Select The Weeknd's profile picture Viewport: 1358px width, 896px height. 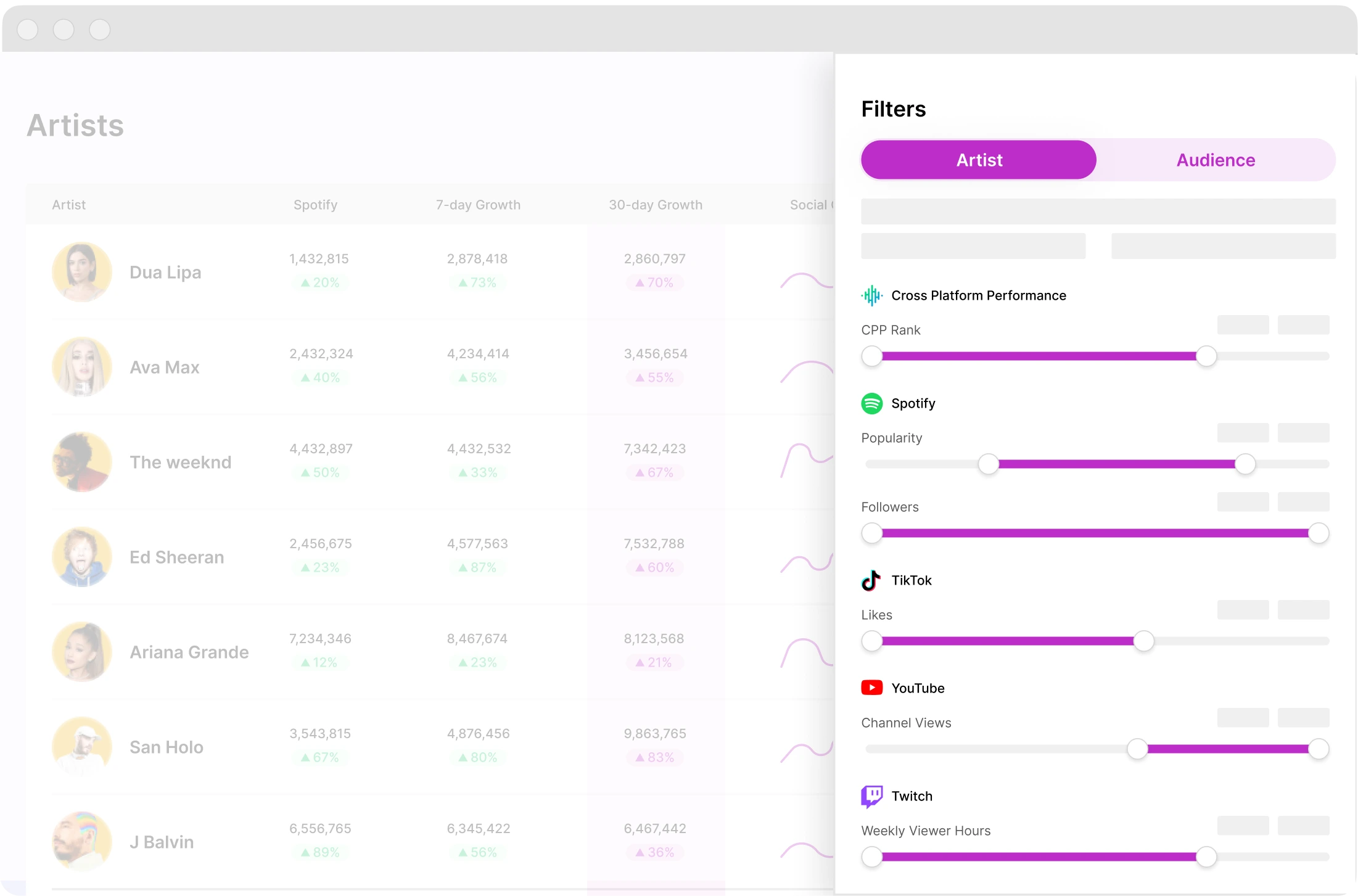pos(82,462)
